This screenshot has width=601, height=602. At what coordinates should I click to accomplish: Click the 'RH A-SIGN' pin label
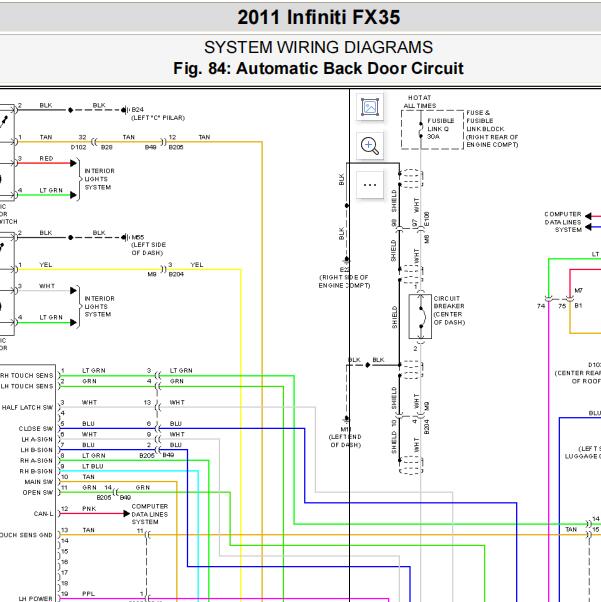pyautogui.click(x=36, y=460)
